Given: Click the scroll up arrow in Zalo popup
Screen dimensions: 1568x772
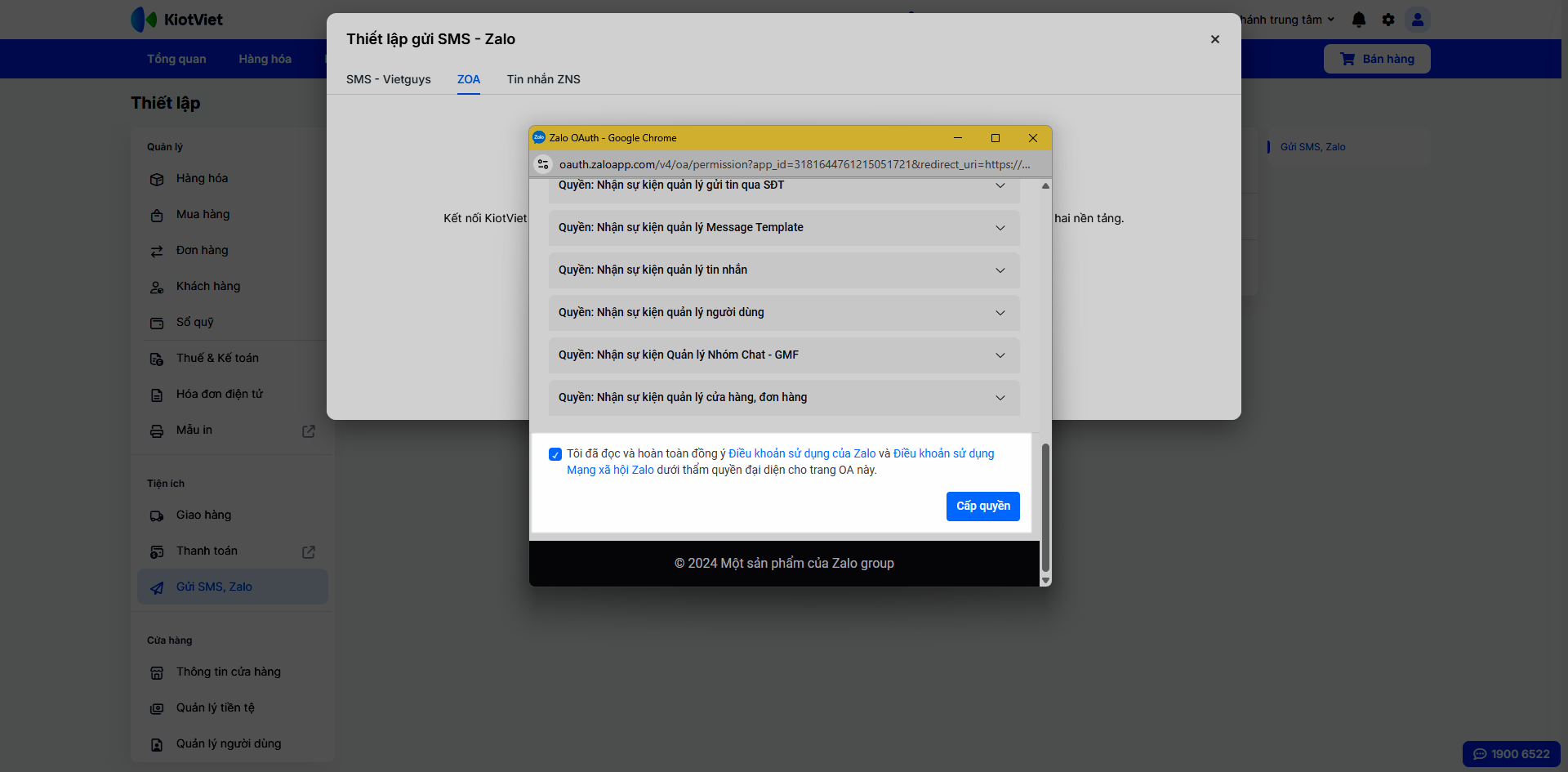Looking at the screenshot, I should point(1045,186).
